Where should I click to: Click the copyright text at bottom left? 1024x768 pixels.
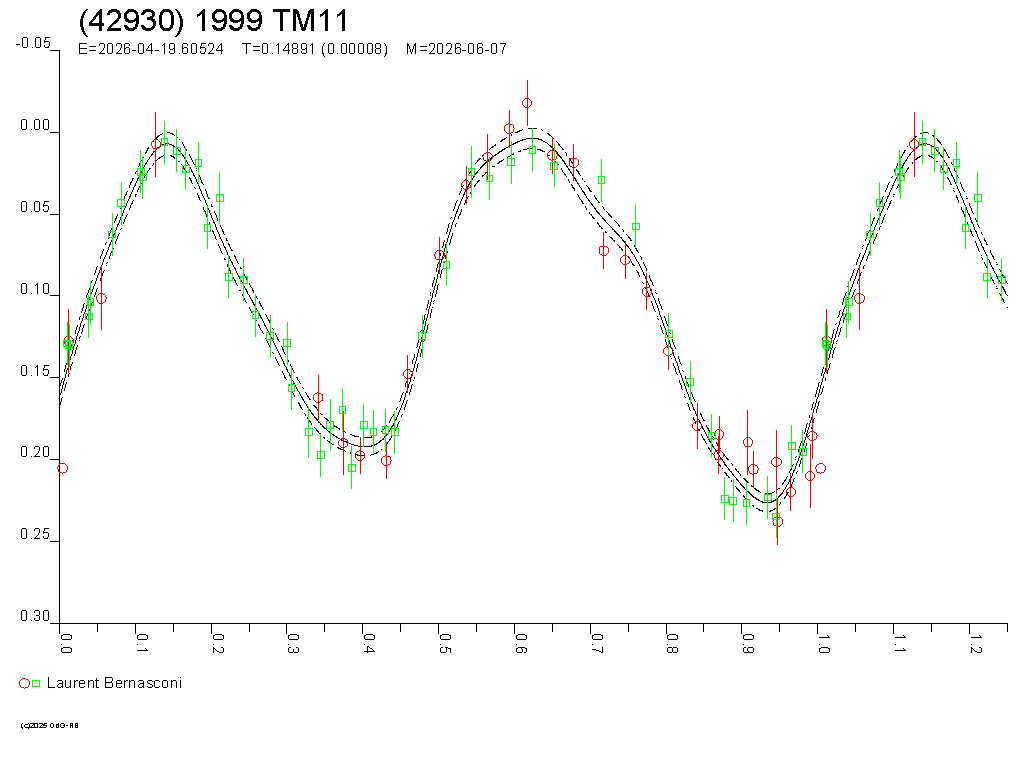[x=49, y=725]
